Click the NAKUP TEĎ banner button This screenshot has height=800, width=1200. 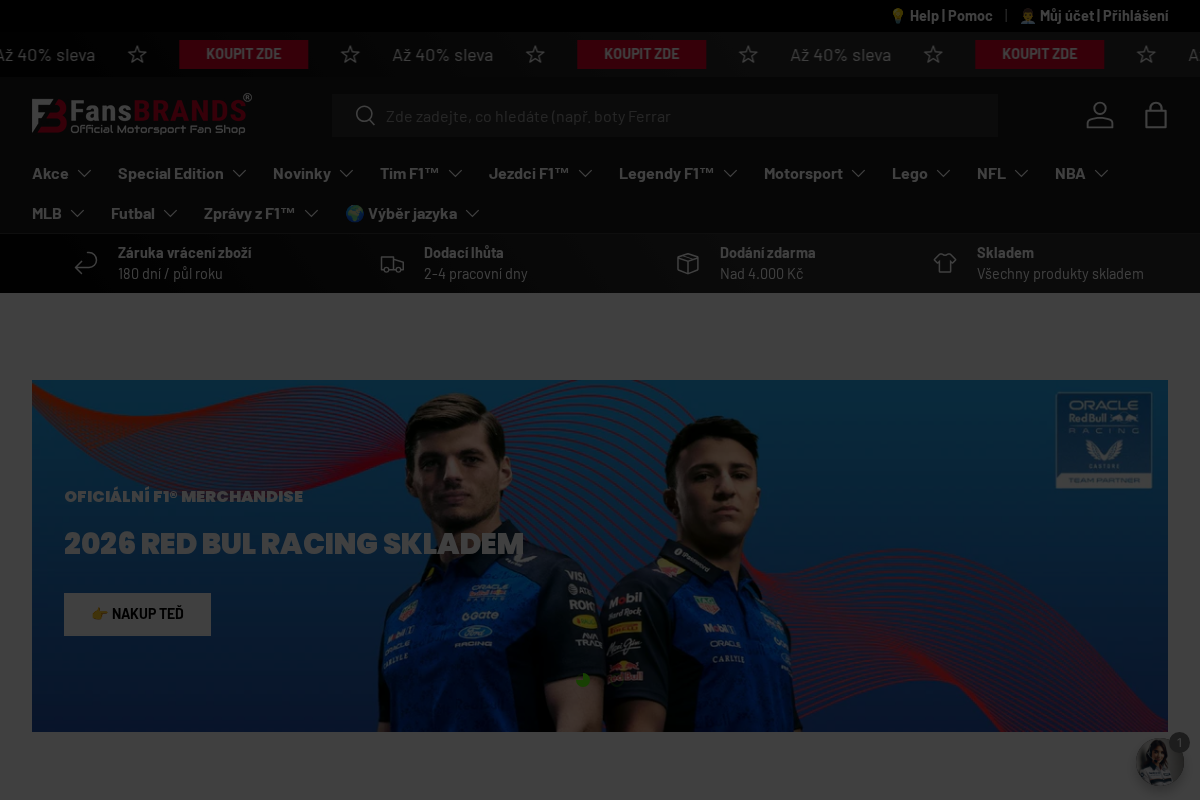coord(137,614)
